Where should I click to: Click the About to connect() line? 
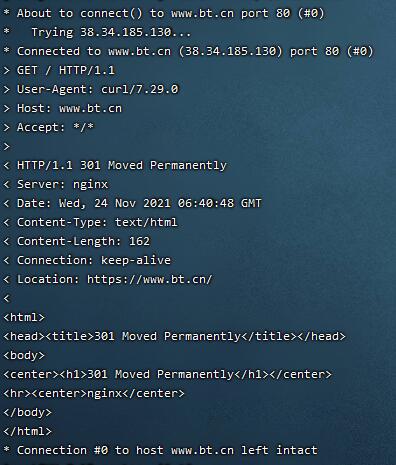point(170,13)
